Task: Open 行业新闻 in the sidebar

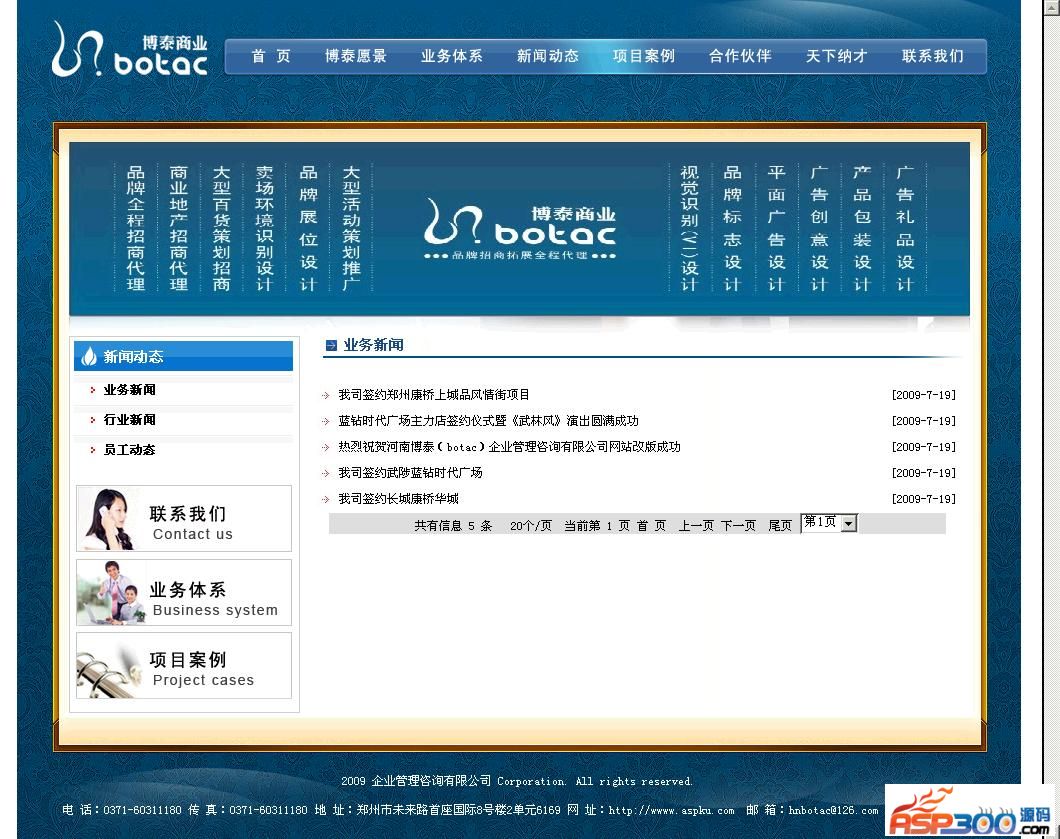Action: pyautogui.click(x=130, y=420)
